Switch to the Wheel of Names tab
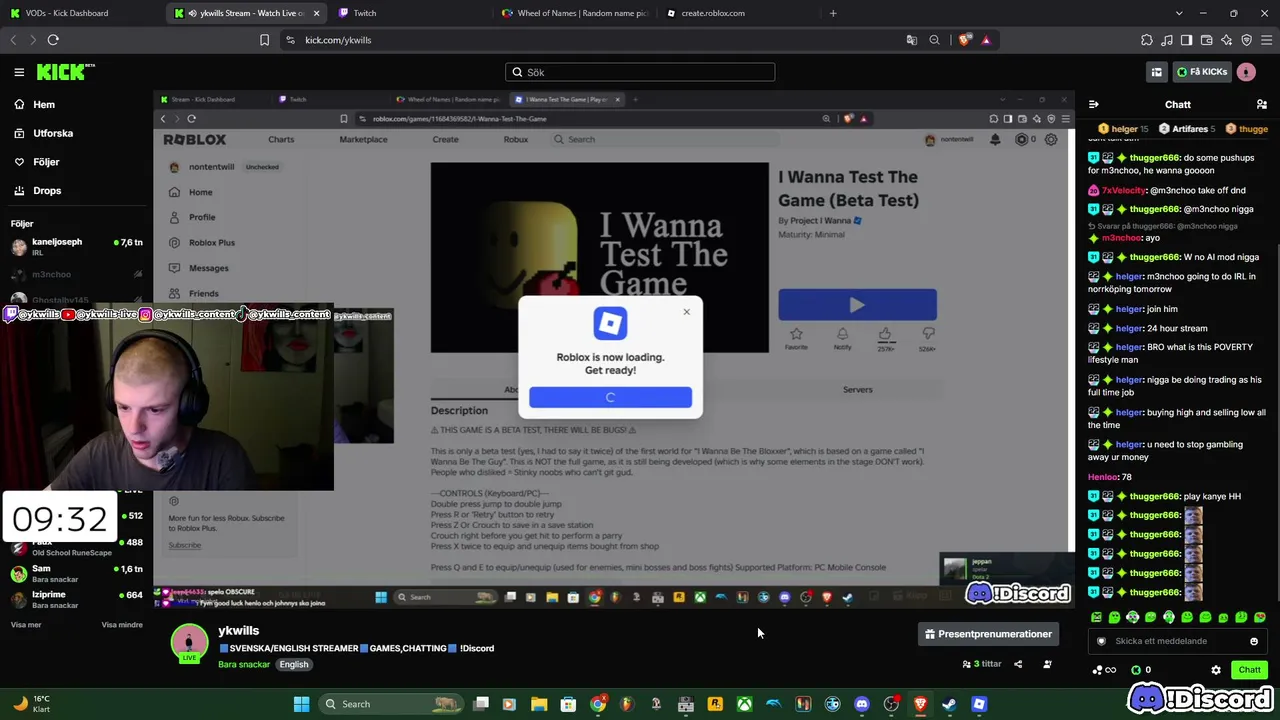1280x720 pixels. [574, 13]
